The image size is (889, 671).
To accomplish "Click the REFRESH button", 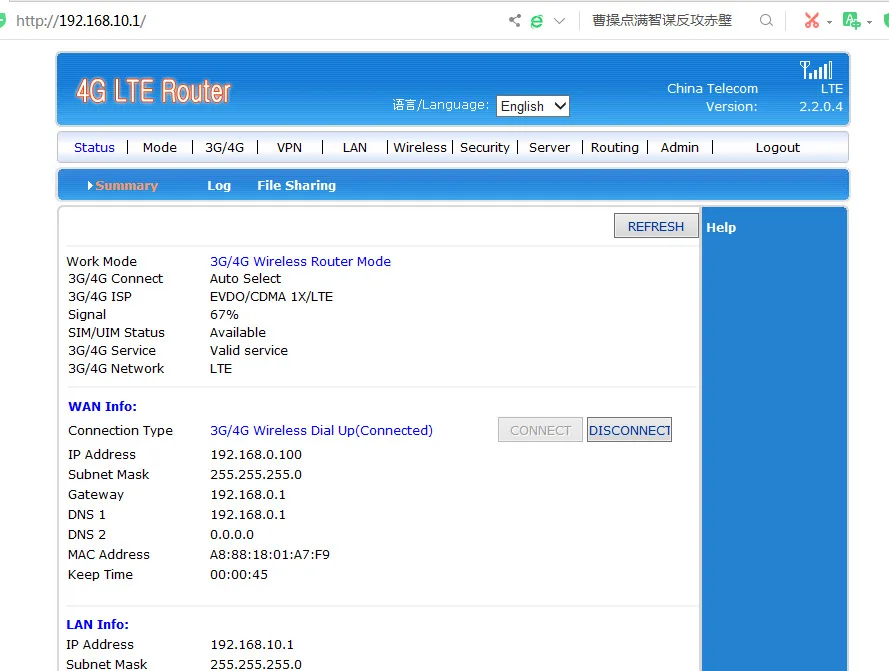I will pyautogui.click(x=655, y=225).
